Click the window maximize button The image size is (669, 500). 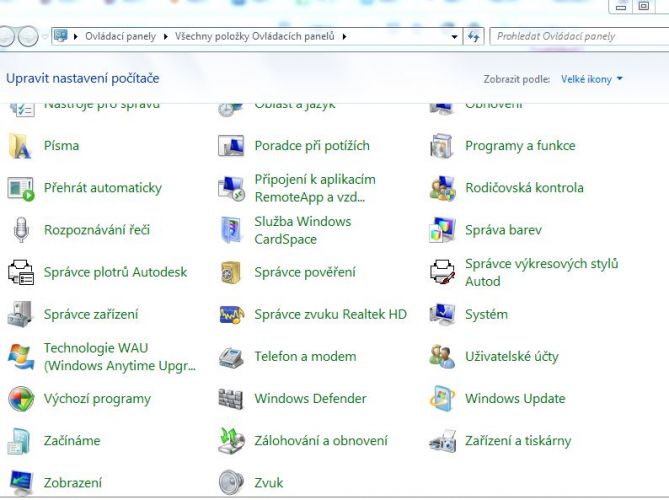643,6
